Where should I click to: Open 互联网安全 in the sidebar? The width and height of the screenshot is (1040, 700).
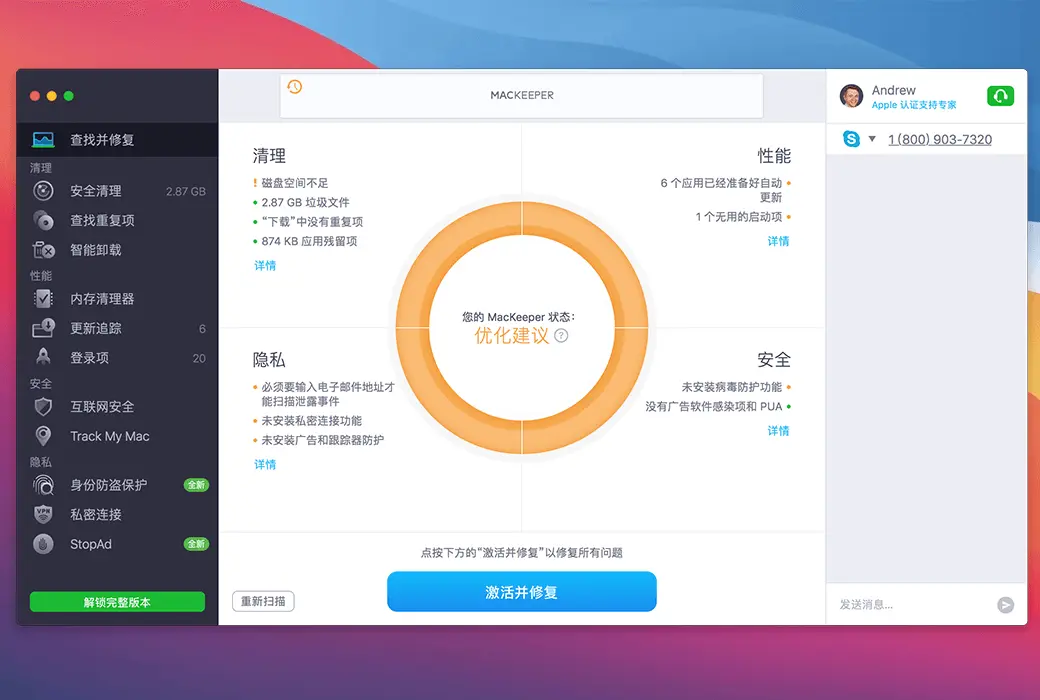coord(117,407)
